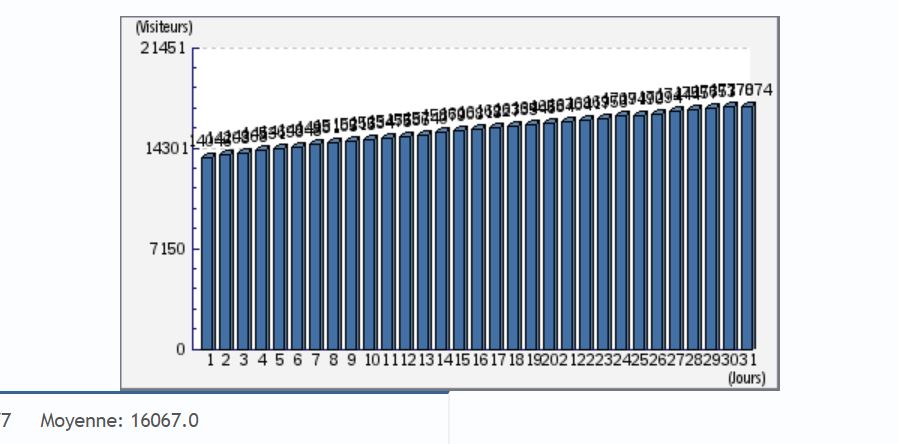Click the 7150 y-axis label

[x=170, y=248]
